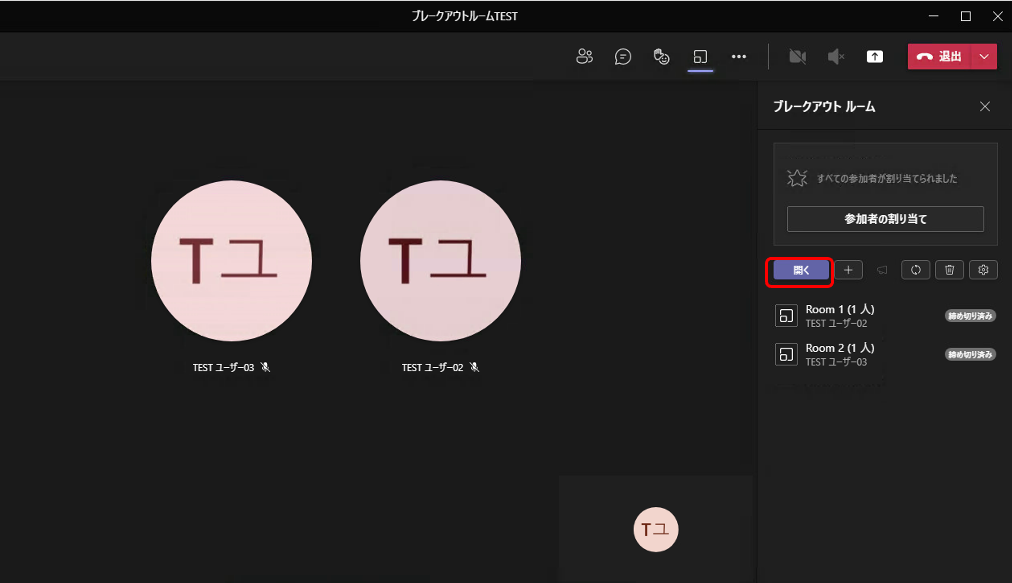Open rooms with the 開く button
This screenshot has width=1012, height=583.
[x=801, y=270]
